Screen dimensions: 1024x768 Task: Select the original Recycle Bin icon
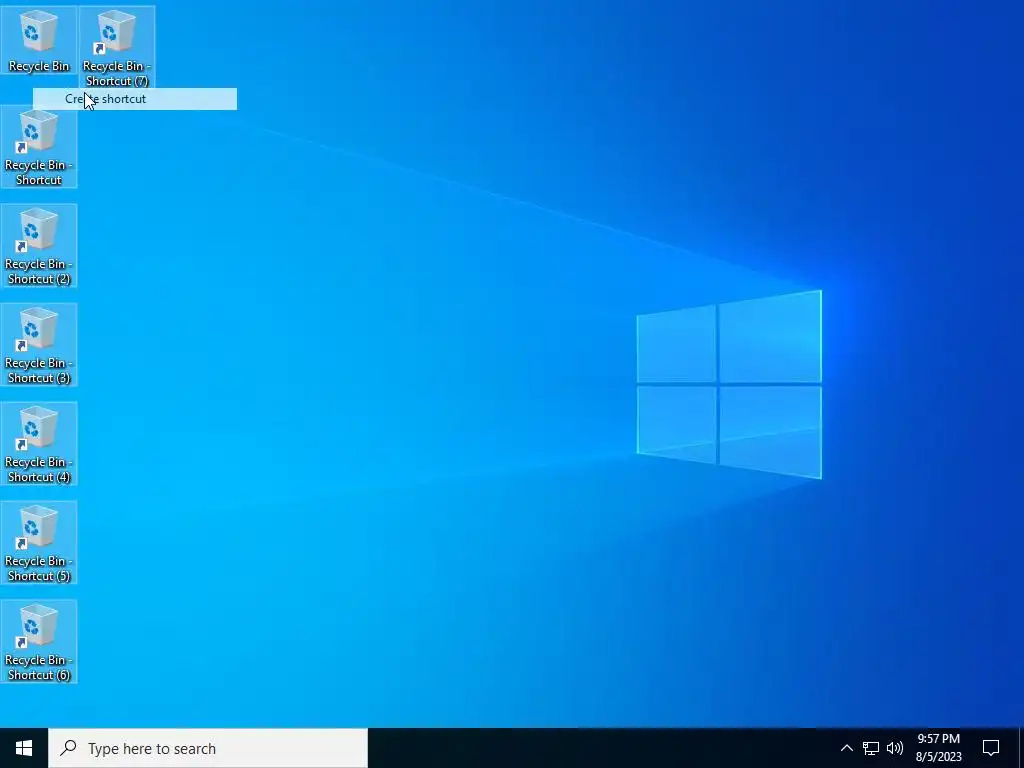click(39, 40)
